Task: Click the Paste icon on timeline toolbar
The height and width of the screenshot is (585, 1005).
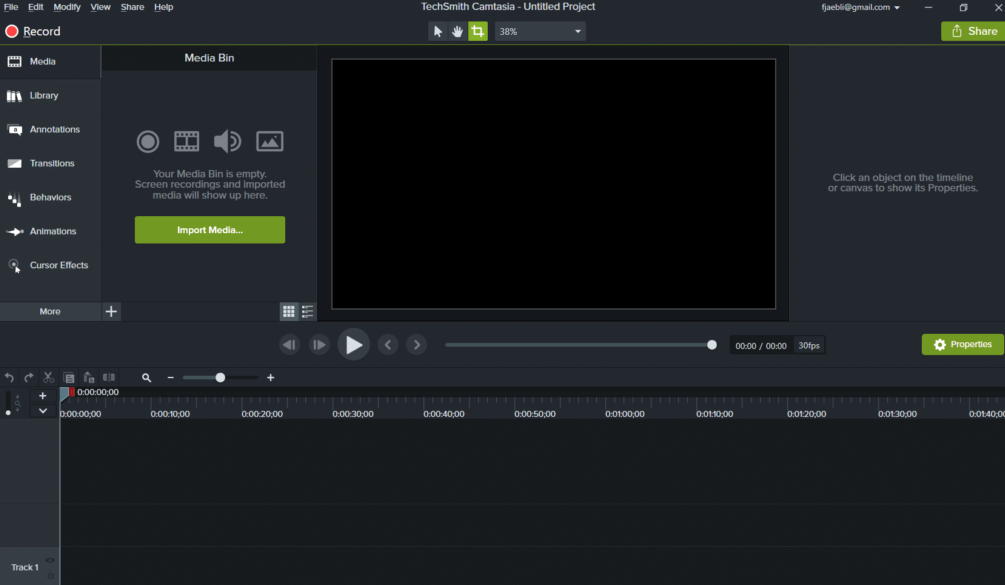Action: 88,377
